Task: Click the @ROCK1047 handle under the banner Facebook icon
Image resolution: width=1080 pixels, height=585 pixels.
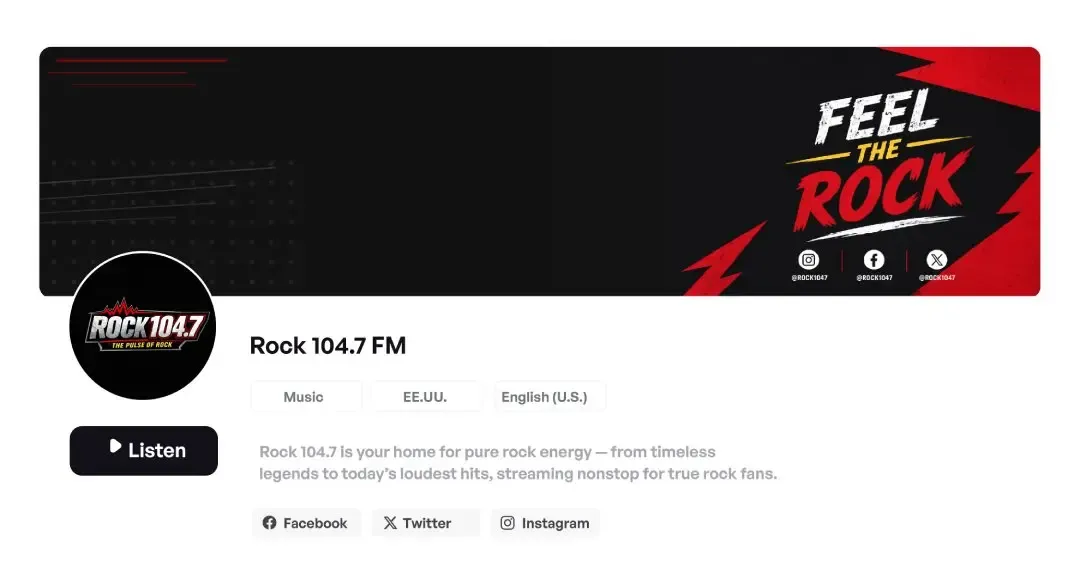Action: (x=874, y=278)
